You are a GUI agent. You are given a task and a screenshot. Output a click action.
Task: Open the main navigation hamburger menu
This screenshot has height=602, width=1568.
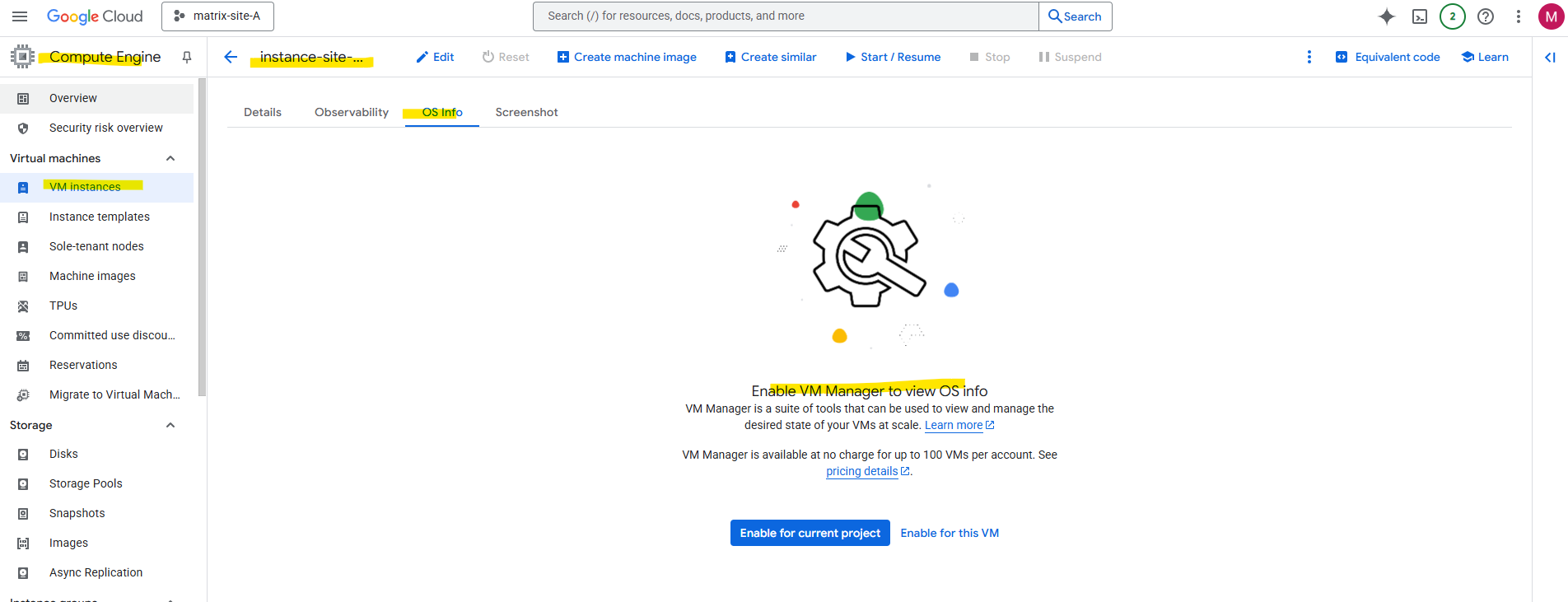click(x=20, y=16)
